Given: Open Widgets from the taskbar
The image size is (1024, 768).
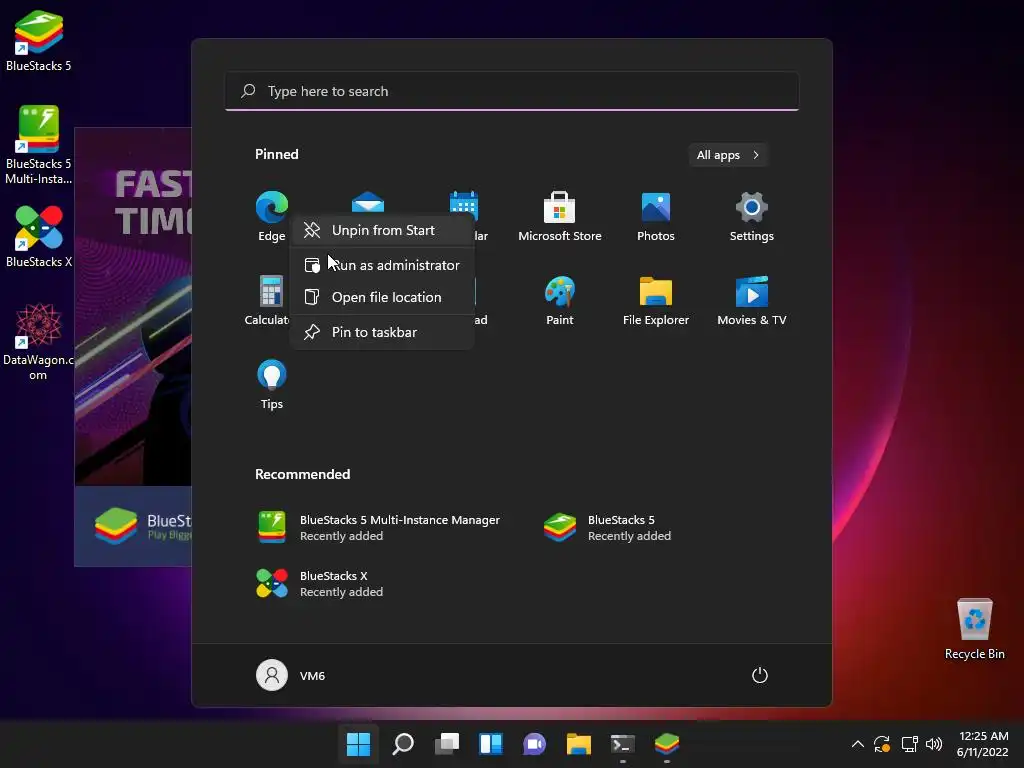Looking at the screenshot, I should point(491,744).
